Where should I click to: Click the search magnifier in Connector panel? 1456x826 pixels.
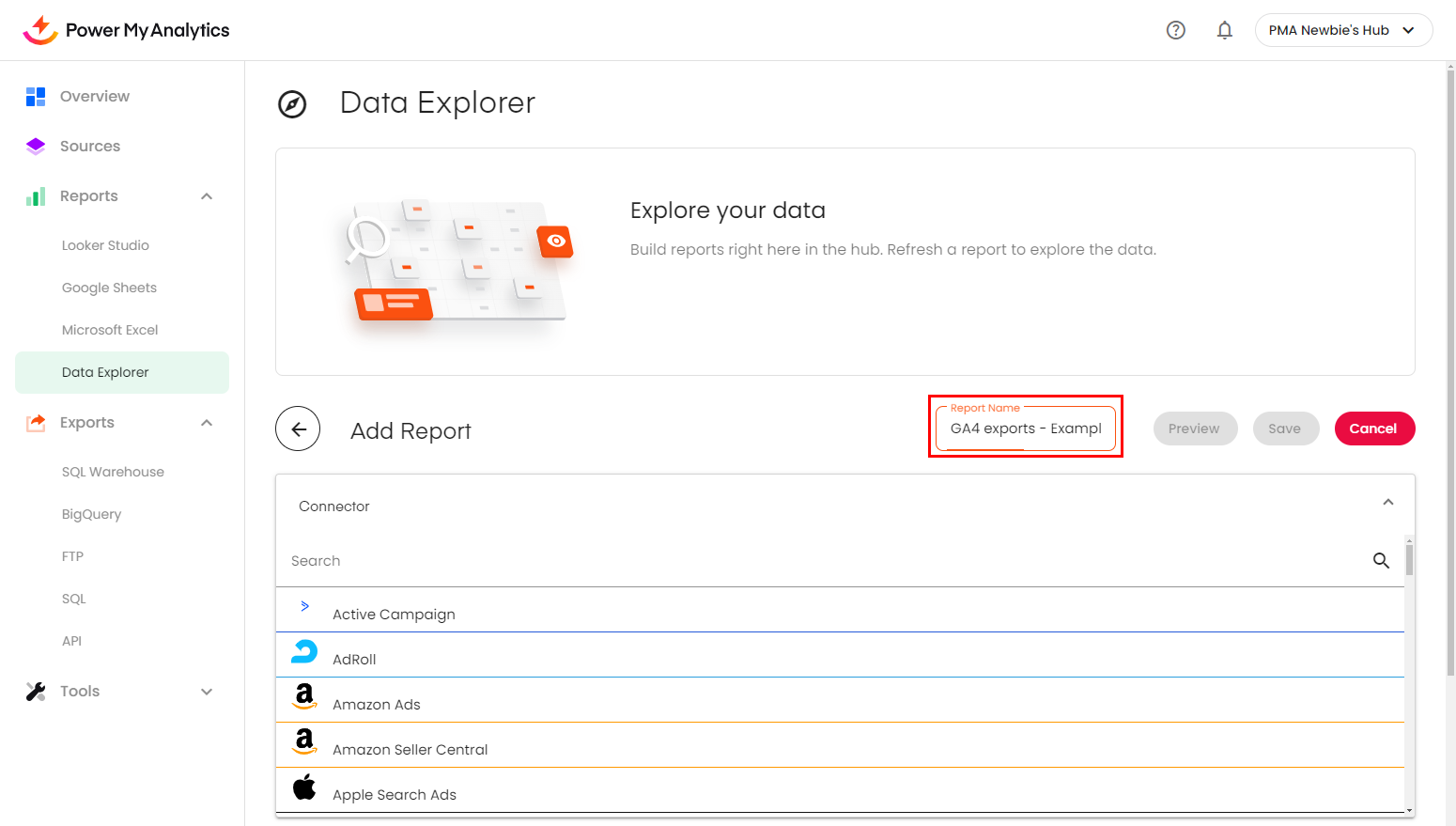1380,561
